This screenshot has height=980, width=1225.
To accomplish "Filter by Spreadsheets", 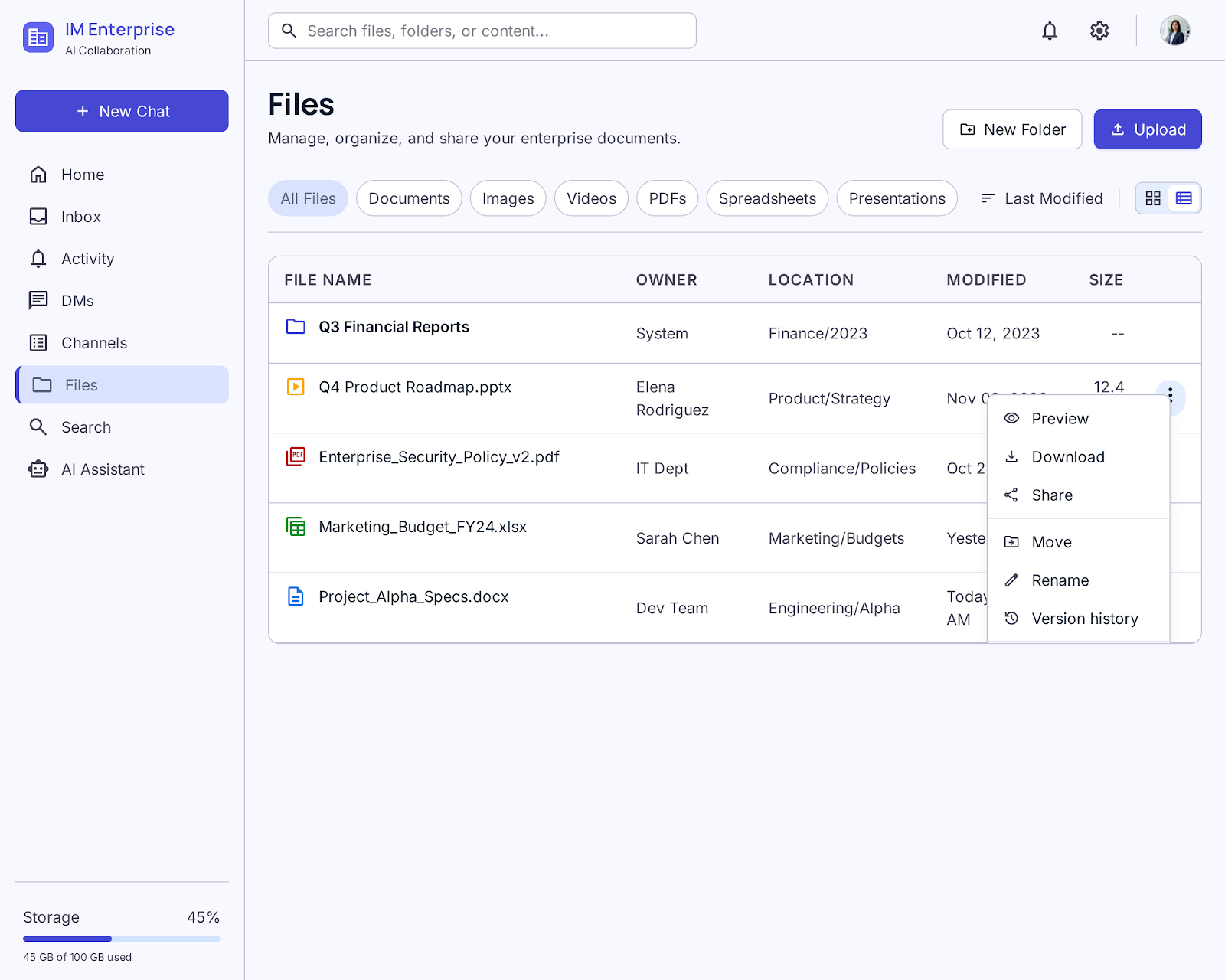I will (x=767, y=198).
